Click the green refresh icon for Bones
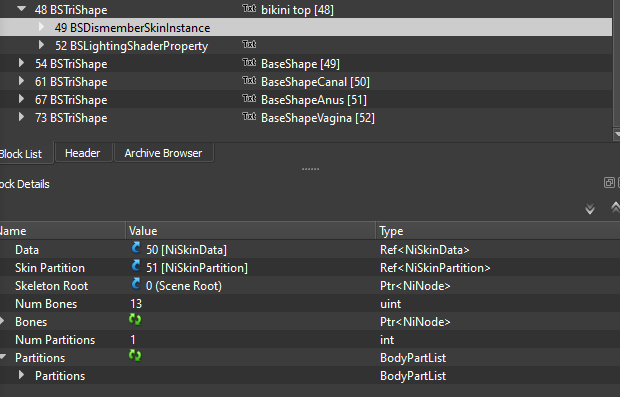The height and width of the screenshot is (397, 620). [135, 319]
